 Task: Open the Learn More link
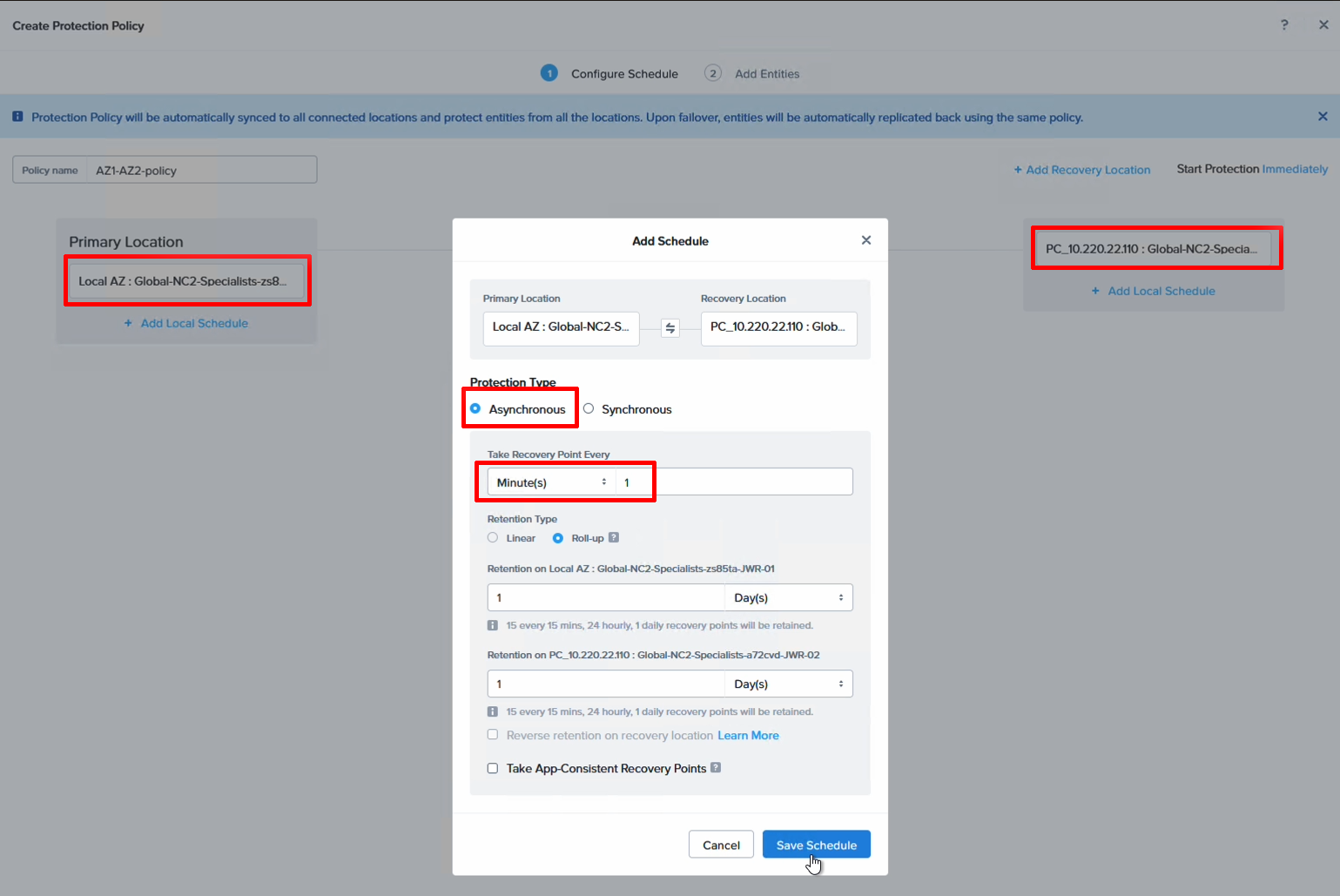pyautogui.click(x=748, y=736)
